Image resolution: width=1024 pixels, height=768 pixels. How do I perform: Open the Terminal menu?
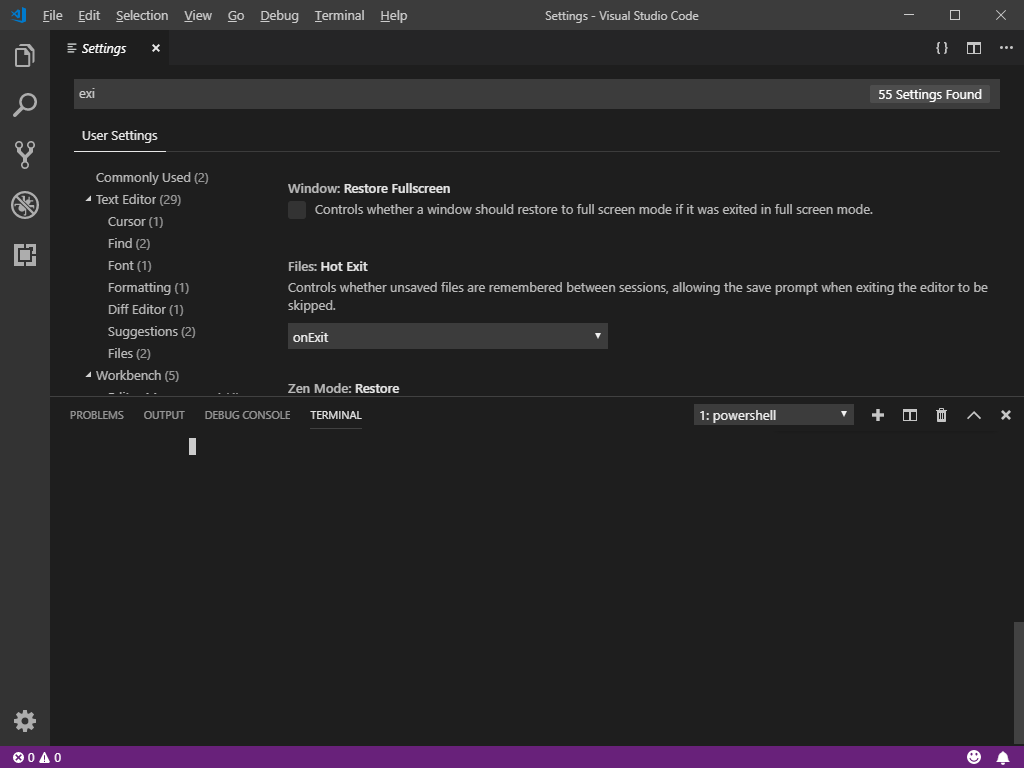coord(338,15)
